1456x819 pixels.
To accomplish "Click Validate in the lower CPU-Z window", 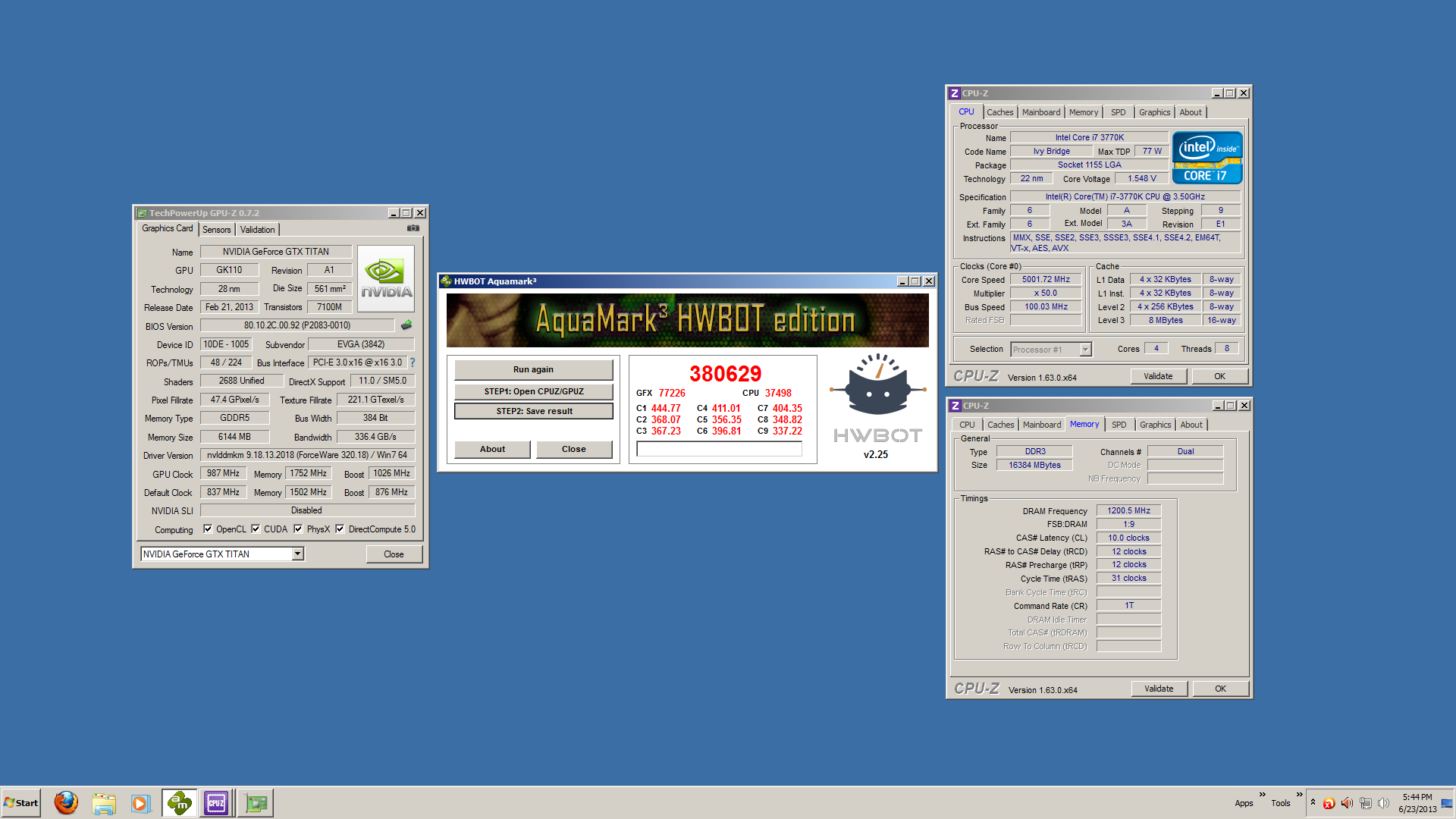I will pos(1159,689).
